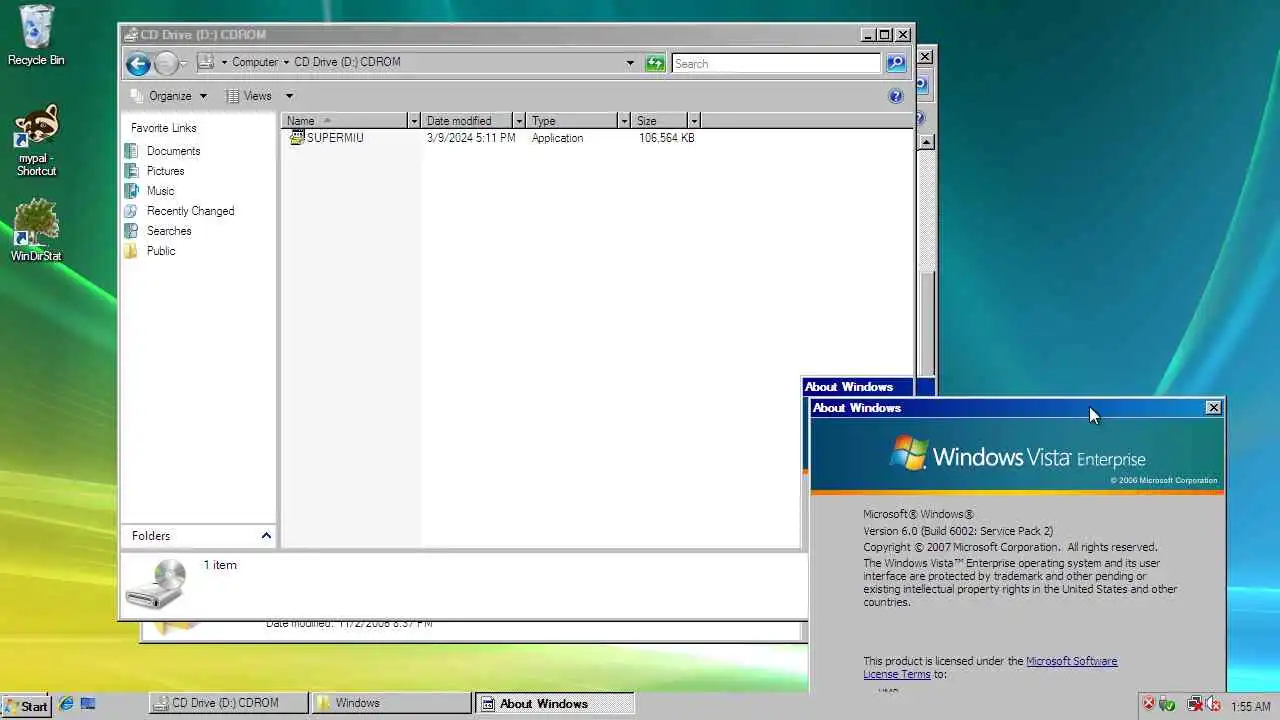The height and width of the screenshot is (720, 1280).
Task: Click the 1 item label in details pane
Action: 220,565
